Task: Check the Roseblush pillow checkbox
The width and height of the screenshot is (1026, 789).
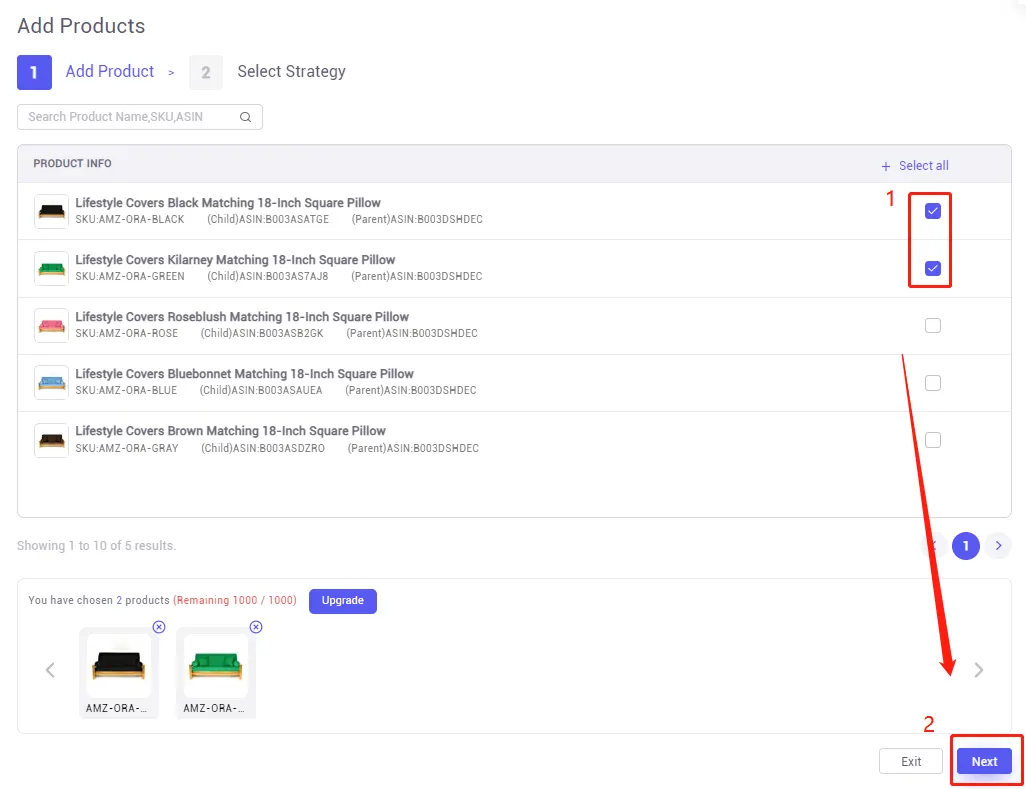Action: pos(933,325)
